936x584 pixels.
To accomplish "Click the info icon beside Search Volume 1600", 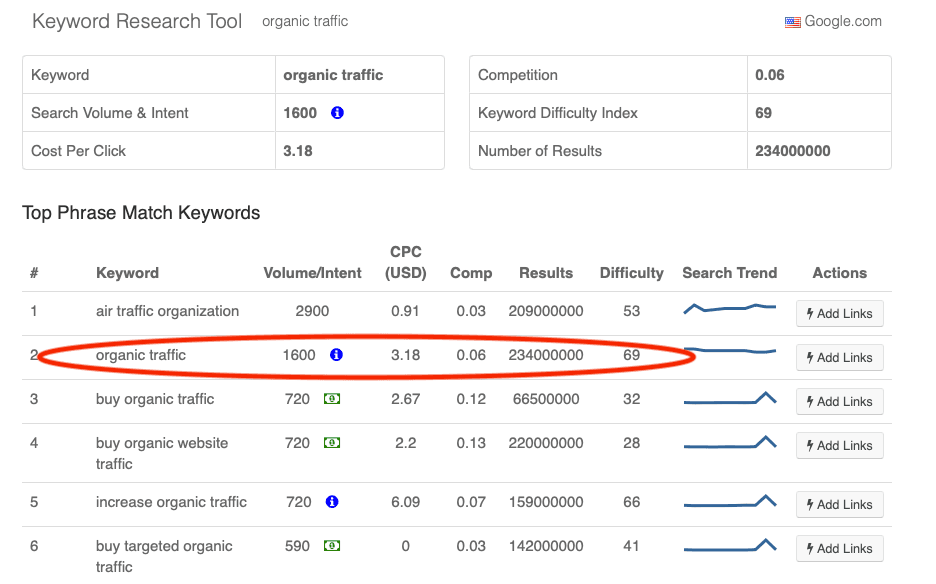I will [337, 113].
